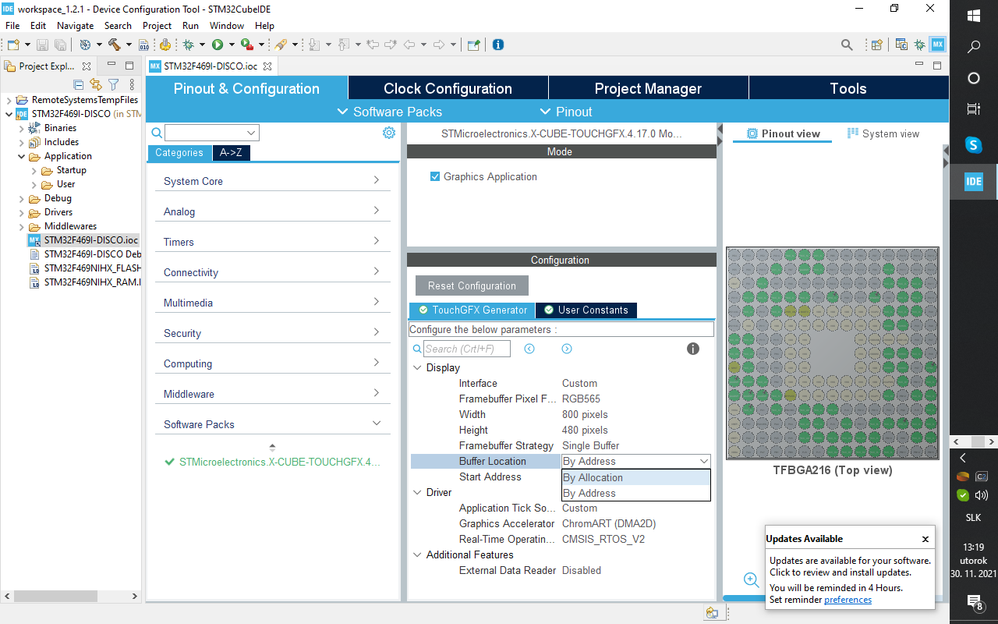Click the blue information toolbar icon
The height and width of the screenshot is (624, 998).
[x=498, y=45]
